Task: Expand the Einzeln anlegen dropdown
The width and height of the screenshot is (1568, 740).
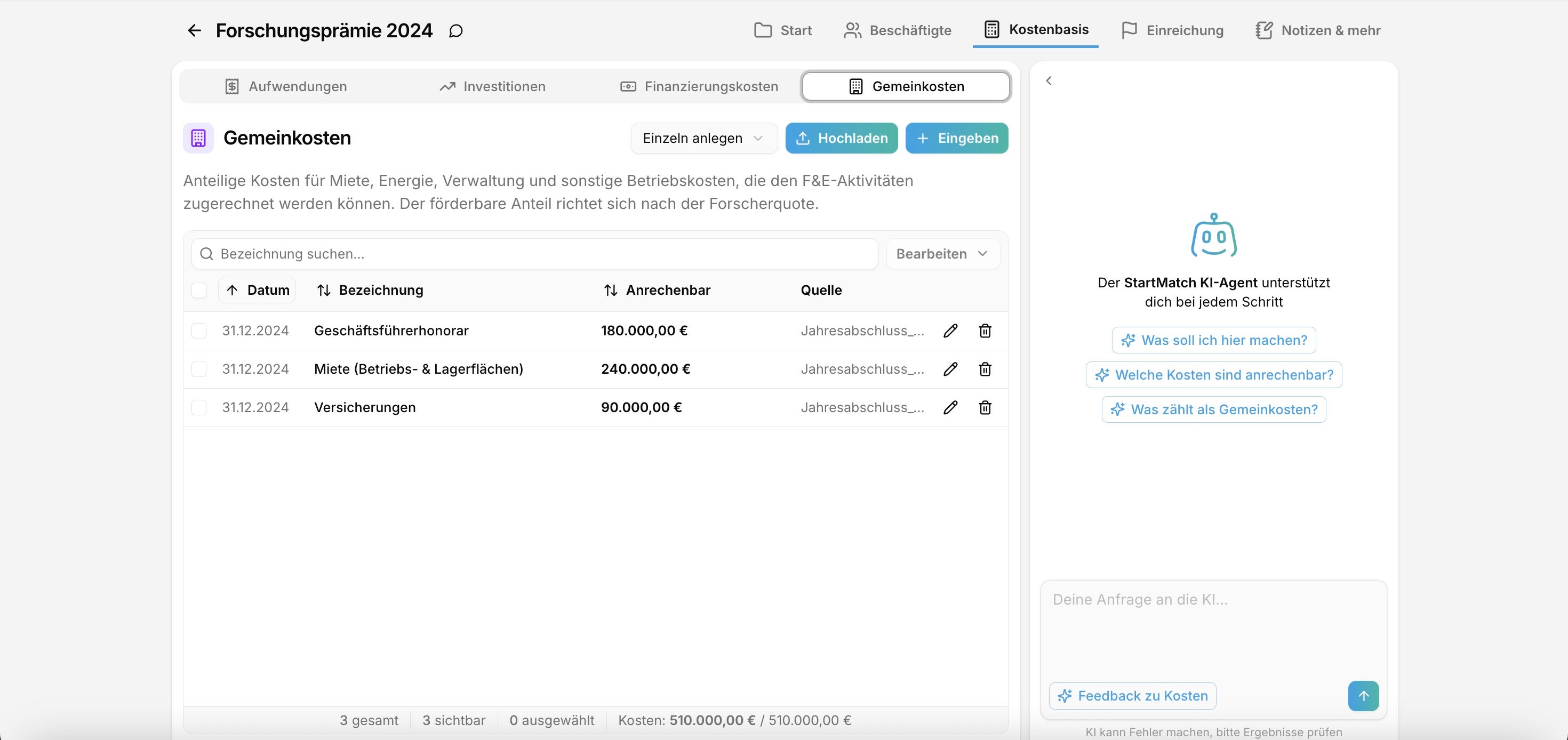Action: [703, 138]
